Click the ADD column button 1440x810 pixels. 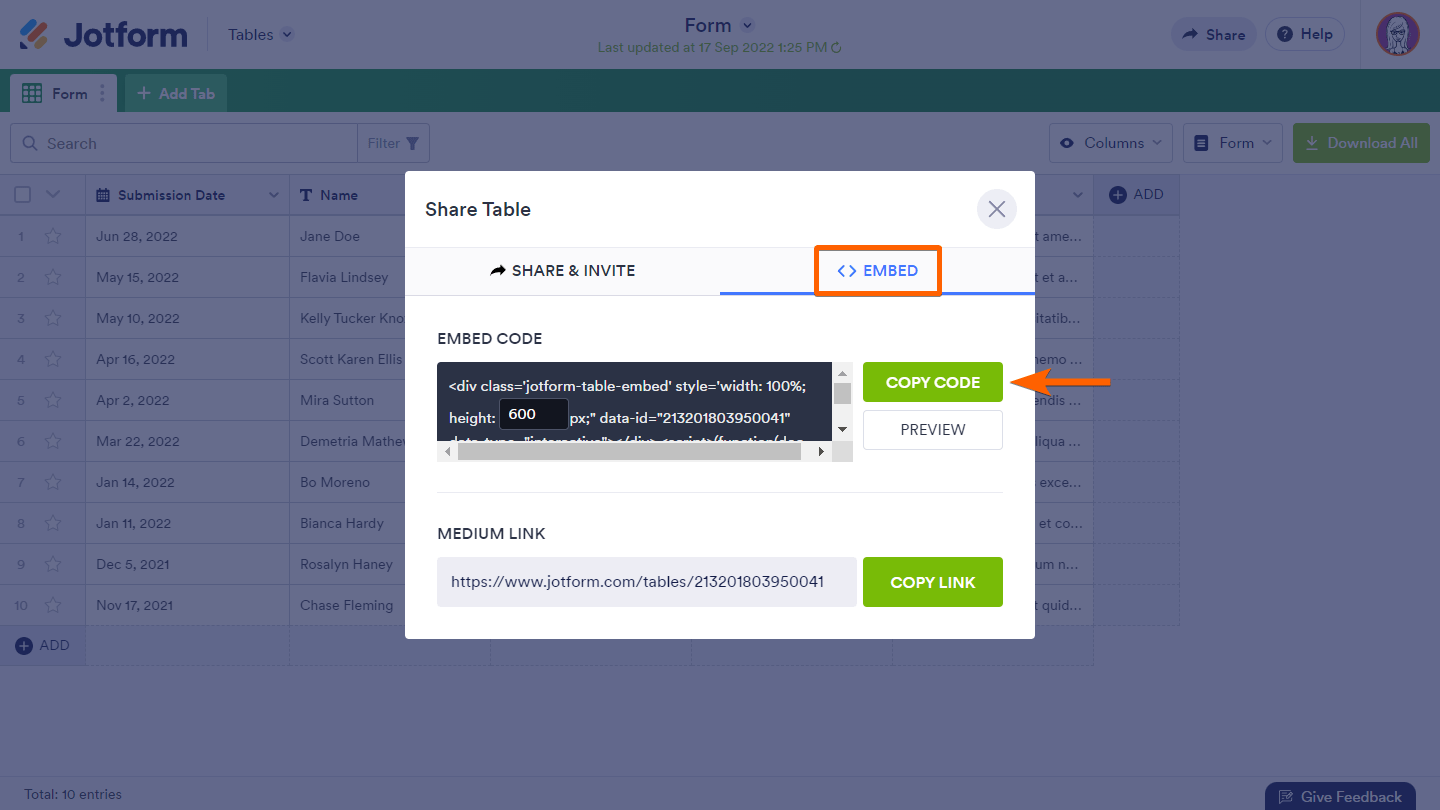coord(1137,195)
